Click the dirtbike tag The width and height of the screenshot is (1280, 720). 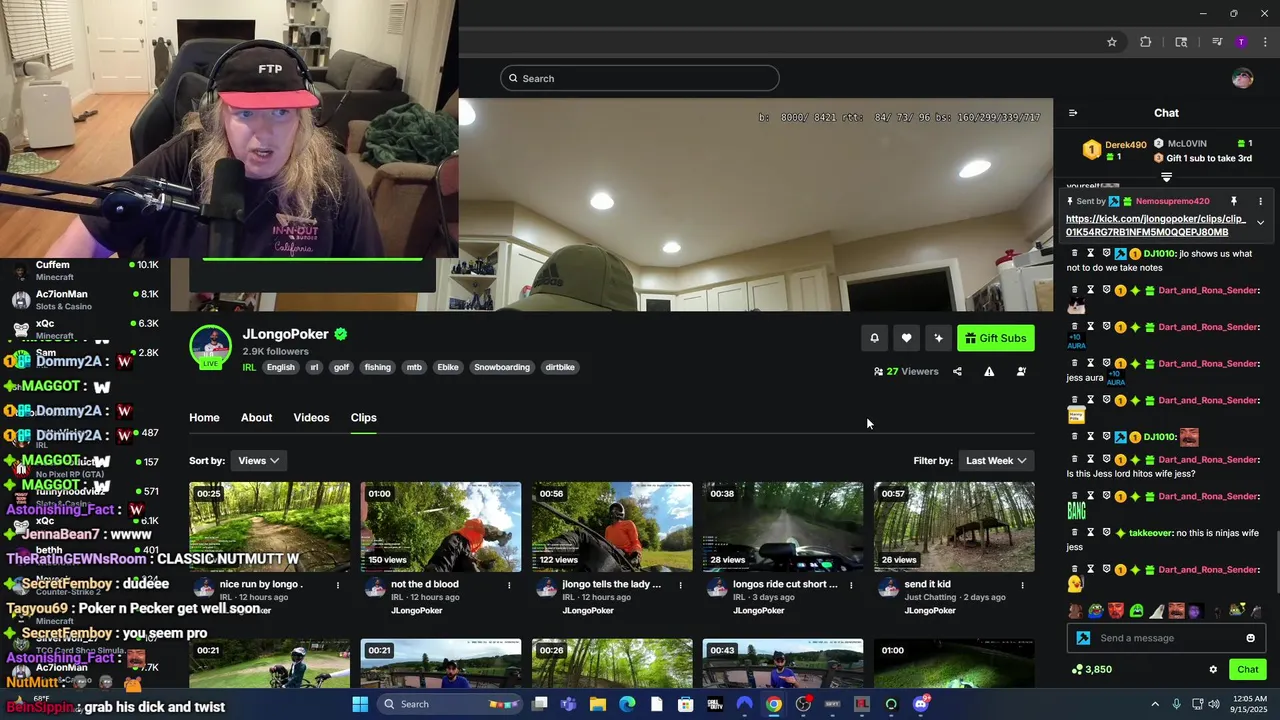pyautogui.click(x=560, y=367)
